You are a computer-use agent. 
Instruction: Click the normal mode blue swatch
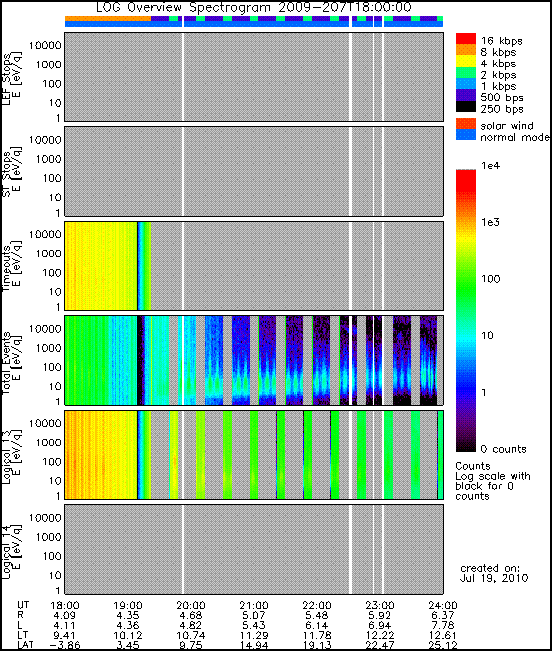tap(466, 135)
